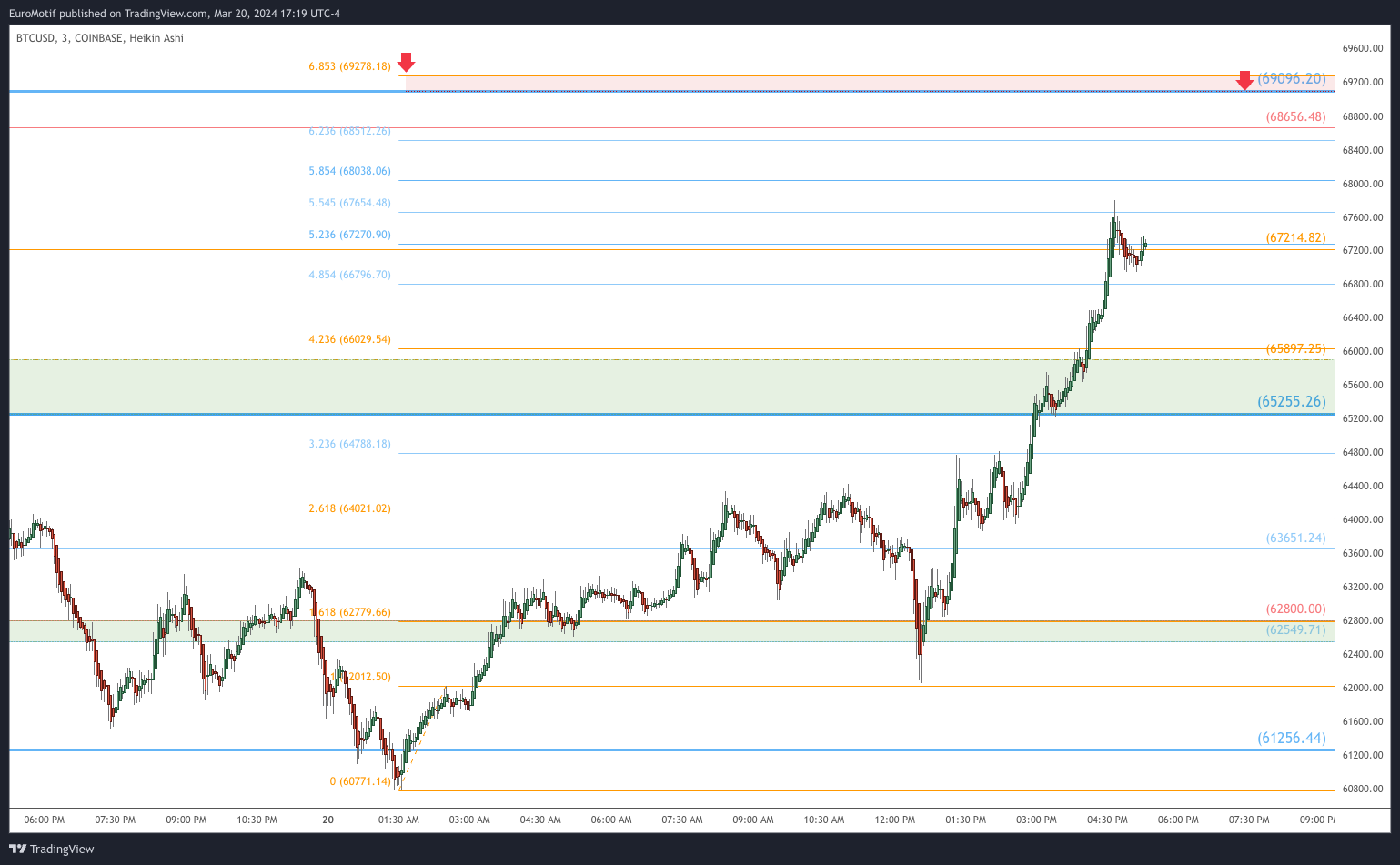The height and width of the screenshot is (865, 1400).
Task: Click the 10:30 AM time axis label
Action: pyautogui.click(x=824, y=820)
